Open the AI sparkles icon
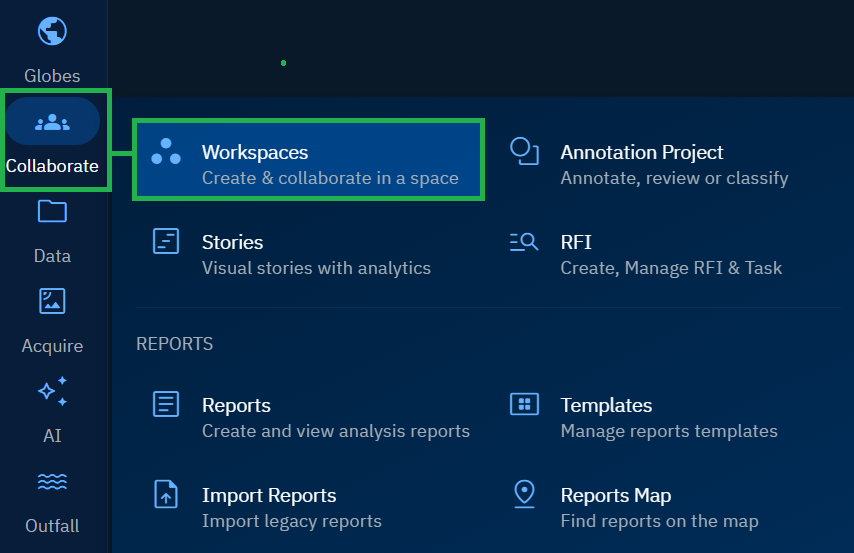 pos(52,391)
